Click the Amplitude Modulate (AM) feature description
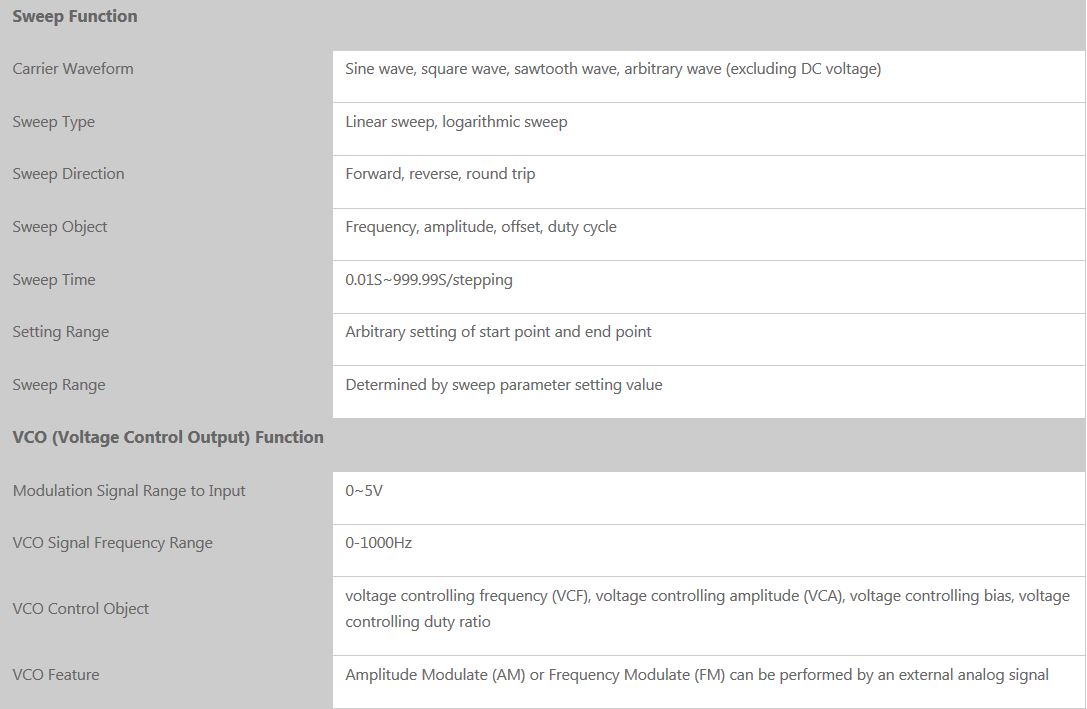Screen dimensions: 1087x709 click(x=697, y=675)
